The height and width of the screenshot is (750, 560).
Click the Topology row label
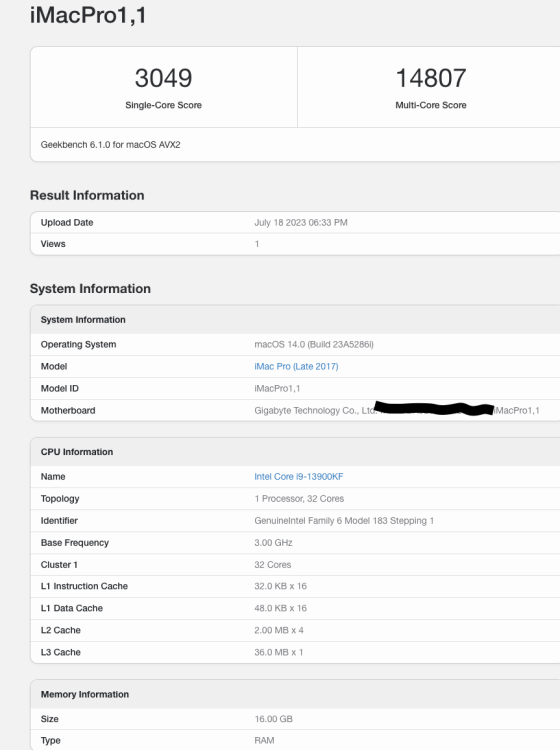click(60, 498)
